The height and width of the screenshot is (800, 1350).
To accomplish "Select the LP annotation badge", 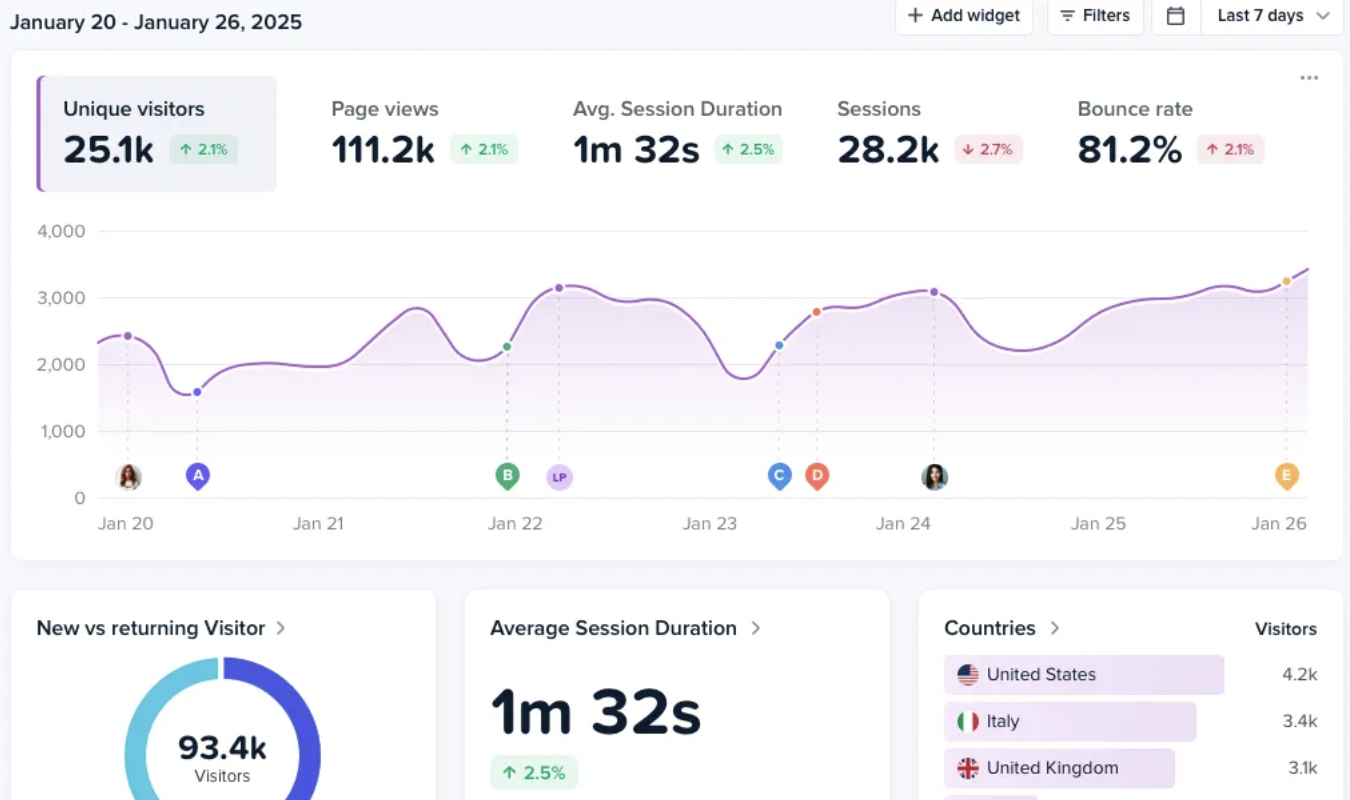I will point(559,477).
